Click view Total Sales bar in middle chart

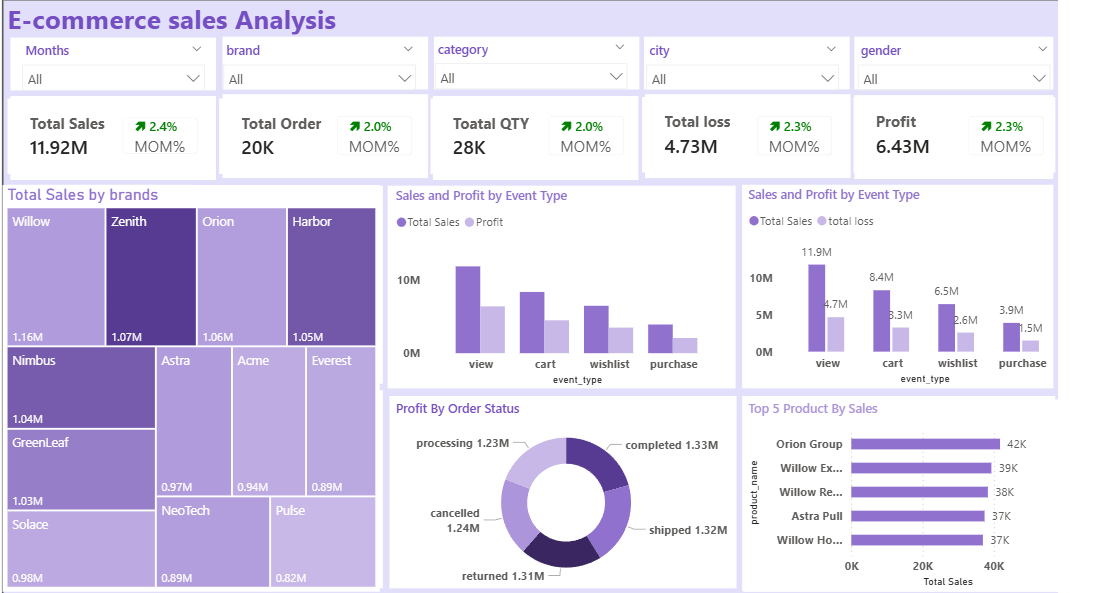(468, 309)
